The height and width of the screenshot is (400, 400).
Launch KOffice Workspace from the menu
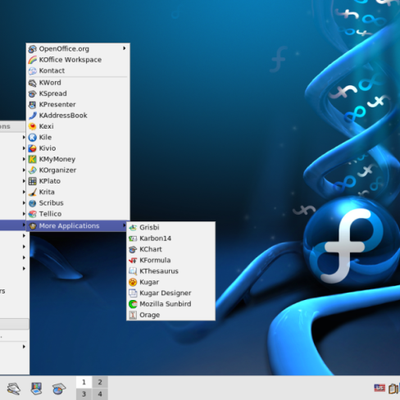(78, 60)
